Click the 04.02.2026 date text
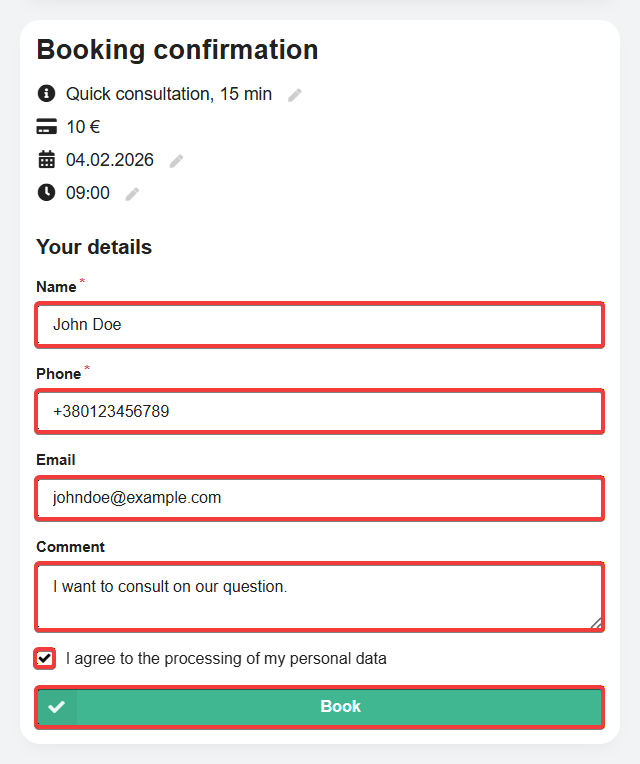Screen dimensions: 640x764 pos(110,160)
